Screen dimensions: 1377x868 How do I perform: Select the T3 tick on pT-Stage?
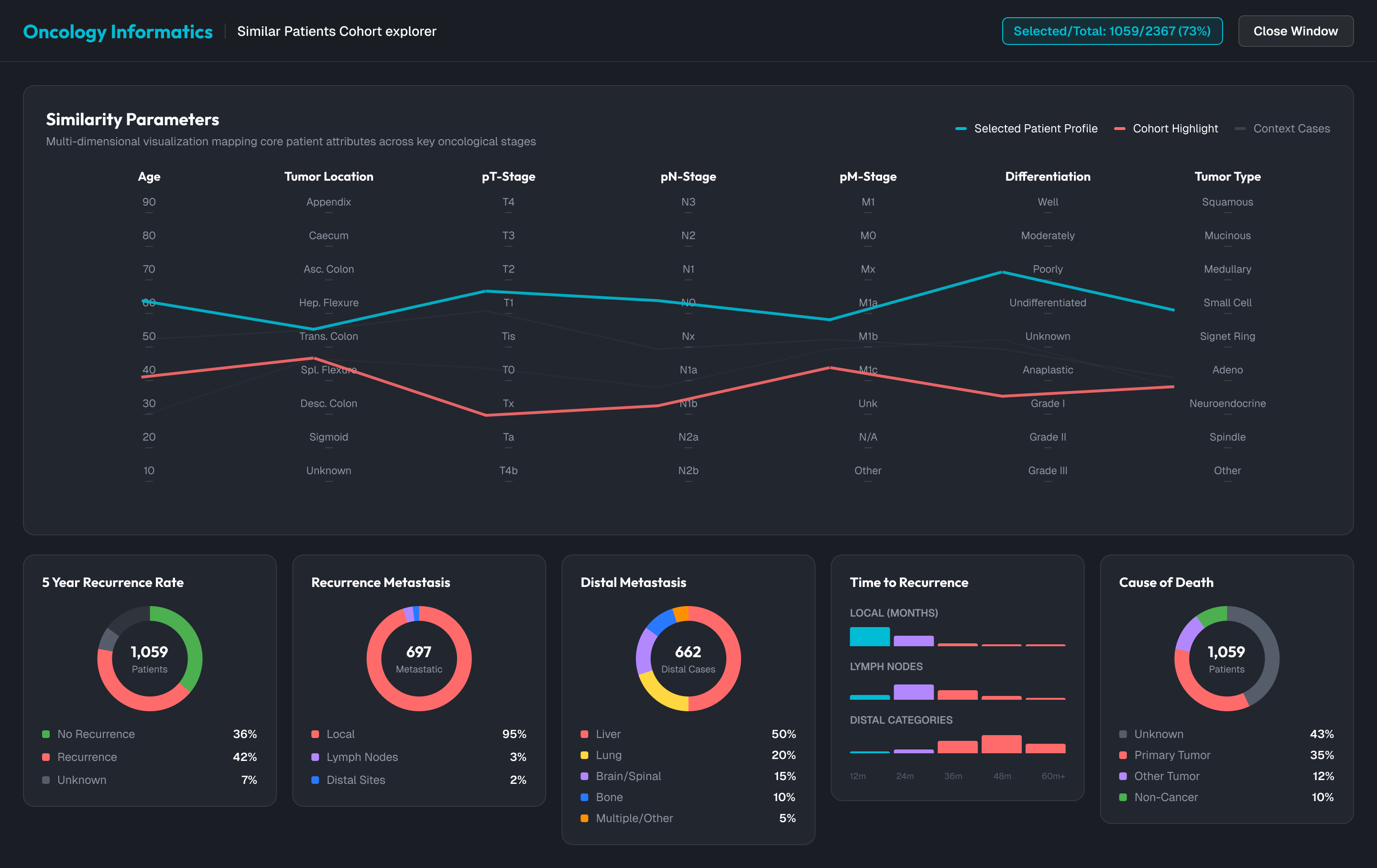(508, 236)
